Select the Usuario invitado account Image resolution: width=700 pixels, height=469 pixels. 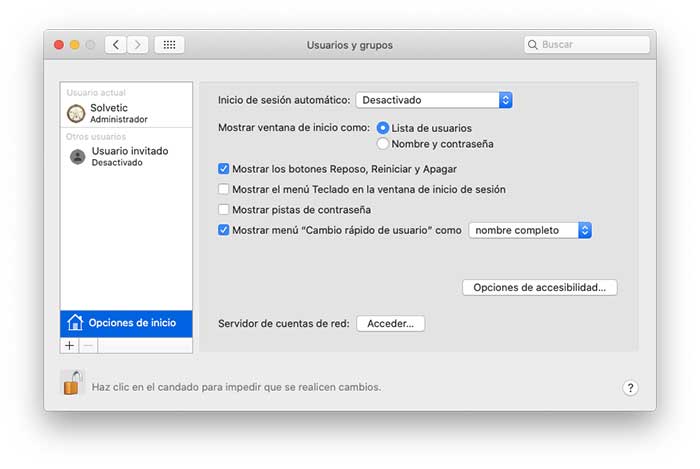[x=128, y=156]
